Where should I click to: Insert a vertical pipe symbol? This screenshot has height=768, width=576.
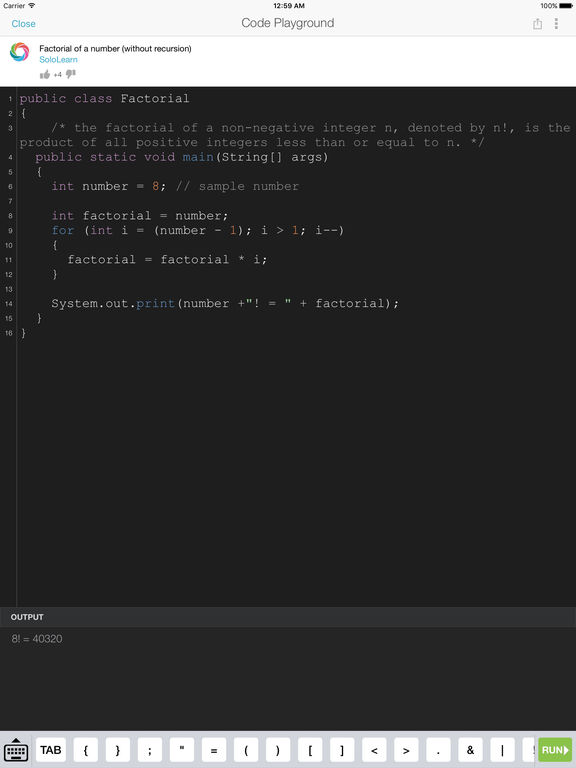coord(503,750)
